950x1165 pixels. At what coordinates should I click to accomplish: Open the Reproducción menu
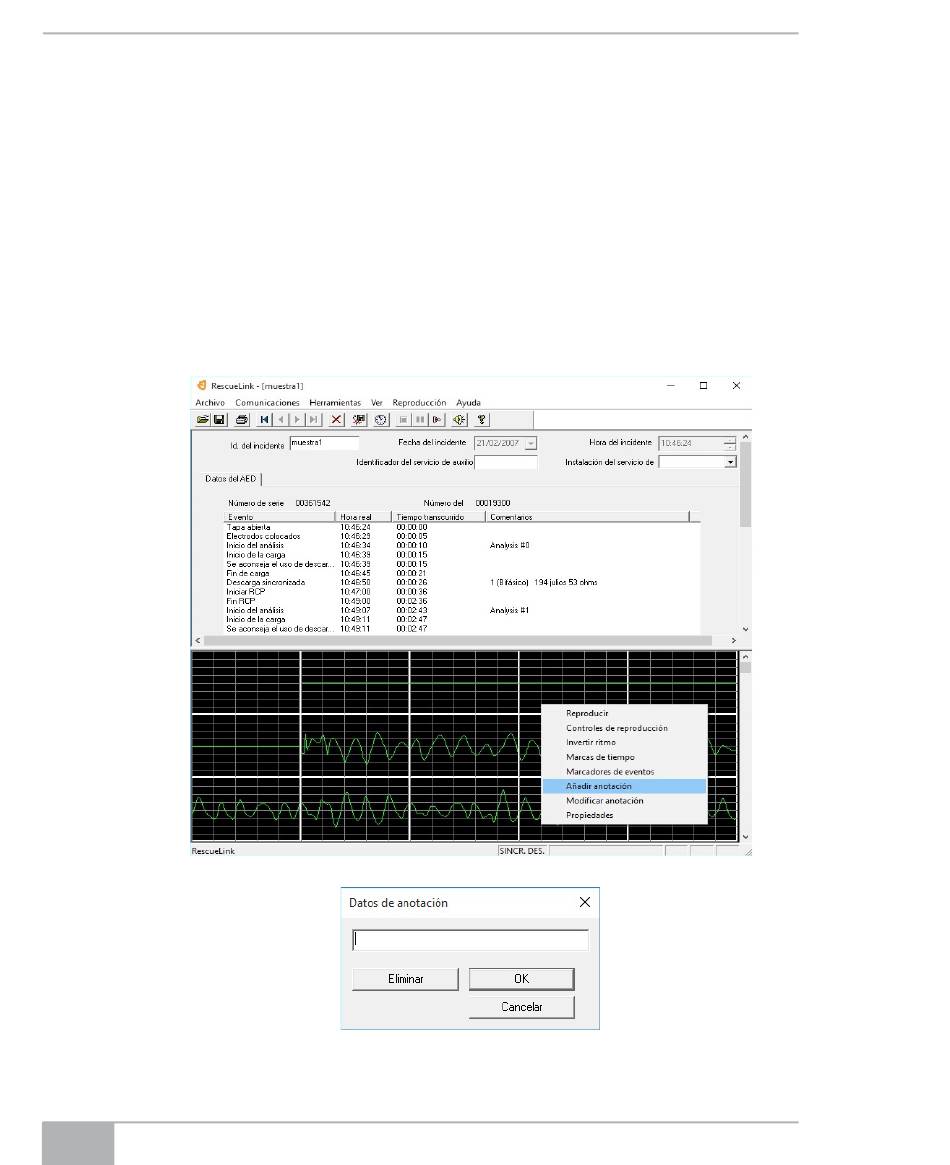(419, 403)
